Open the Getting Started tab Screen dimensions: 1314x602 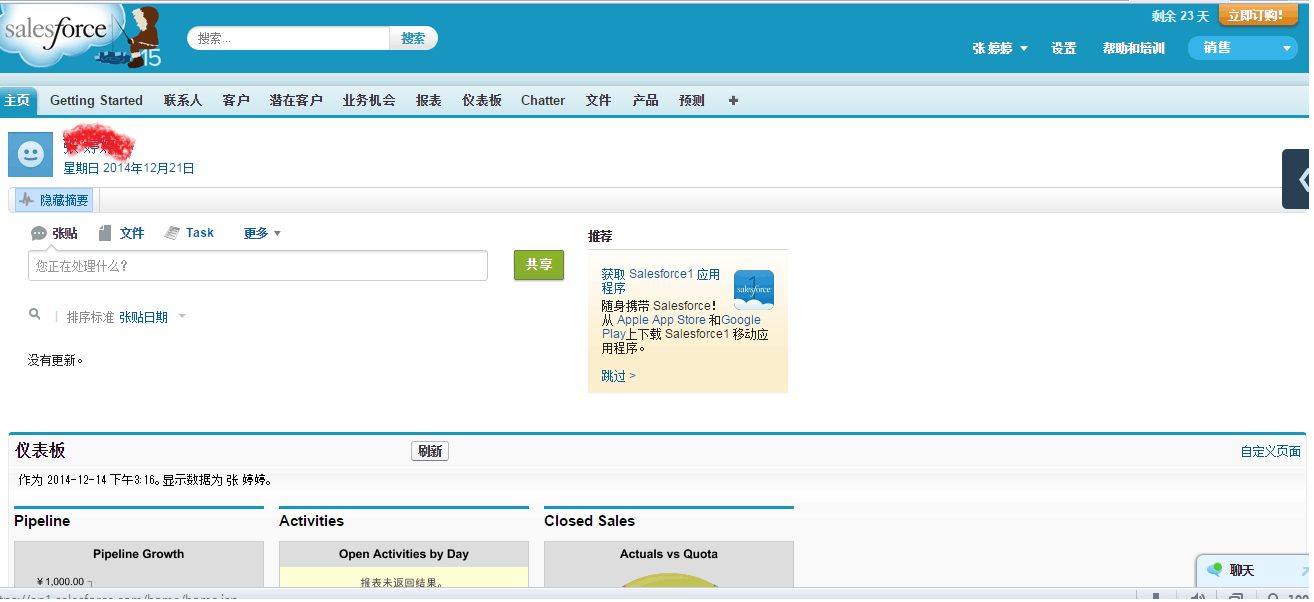pos(96,100)
